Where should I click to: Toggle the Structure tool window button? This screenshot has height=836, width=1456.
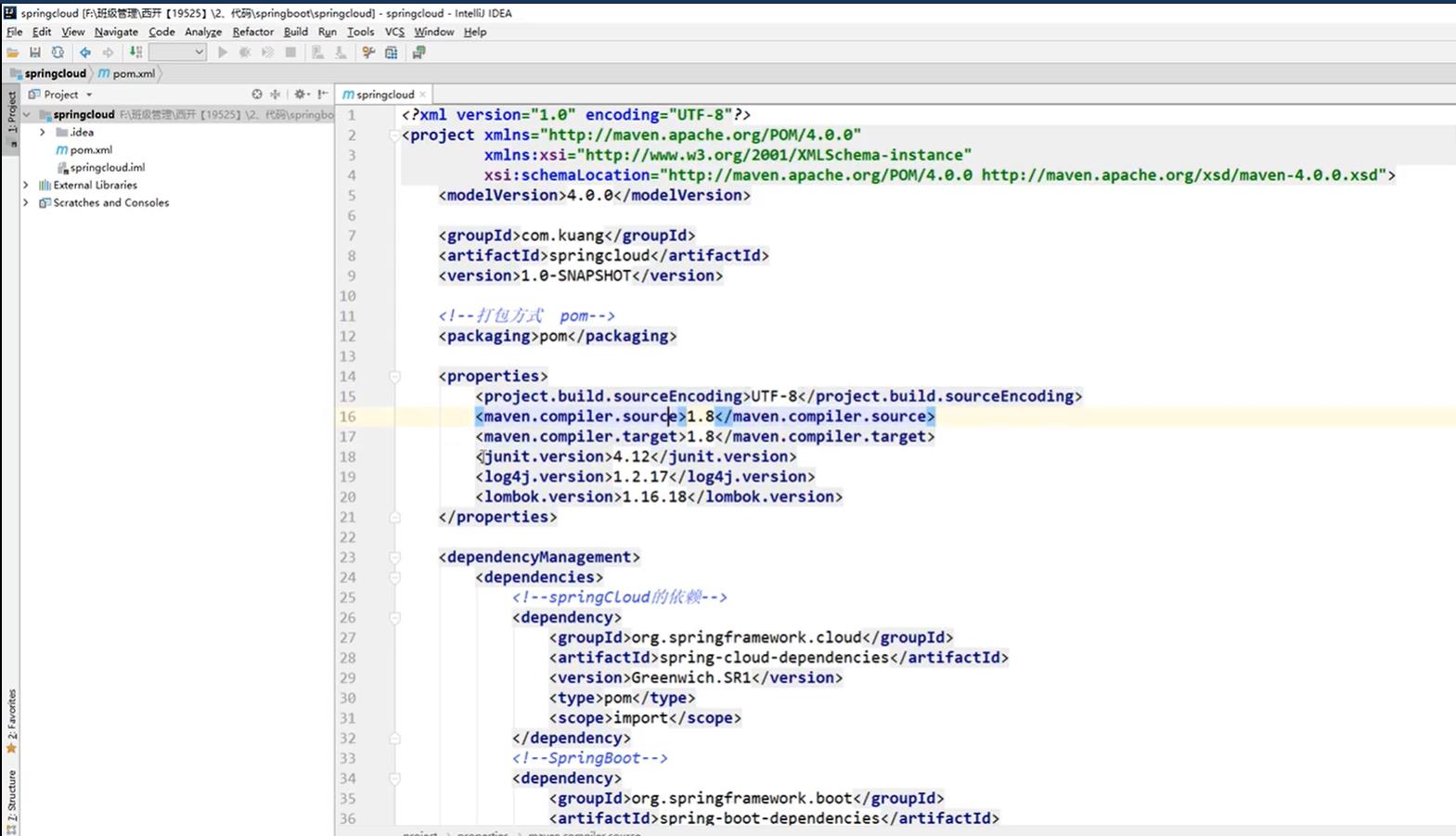tap(11, 801)
